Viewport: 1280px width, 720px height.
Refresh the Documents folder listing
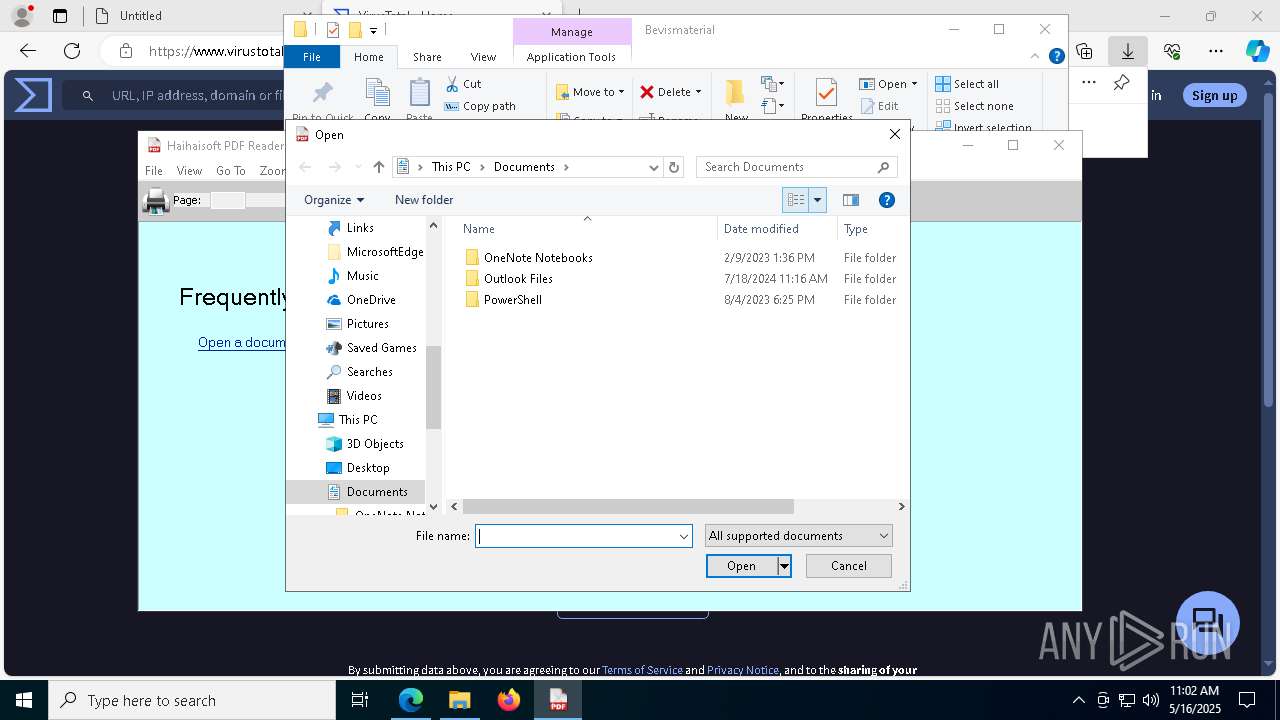click(x=674, y=167)
